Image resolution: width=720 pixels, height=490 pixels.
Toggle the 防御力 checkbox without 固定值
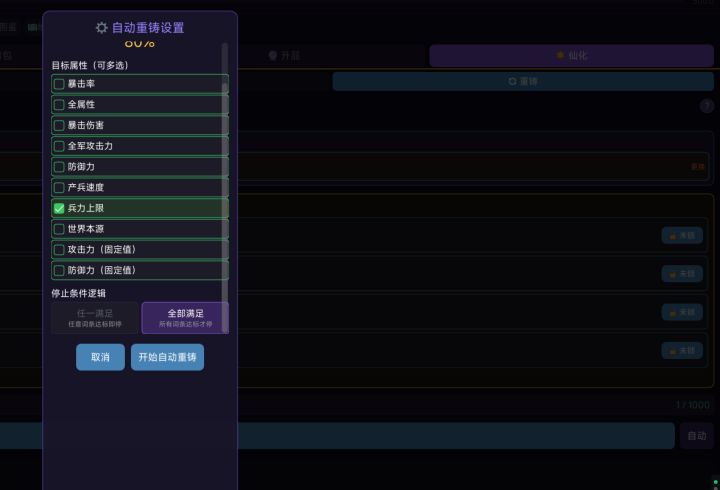click(59, 167)
